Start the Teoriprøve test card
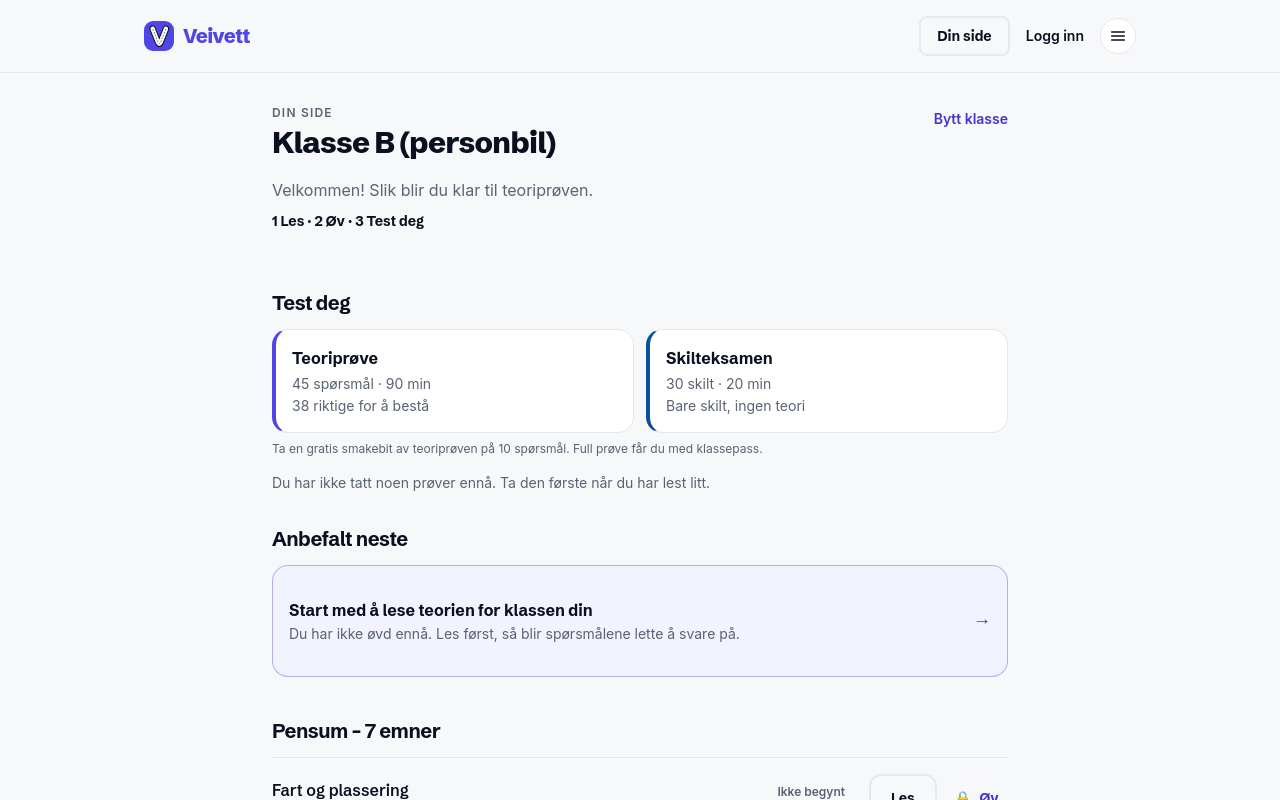The image size is (1280, 800). click(453, 381)
